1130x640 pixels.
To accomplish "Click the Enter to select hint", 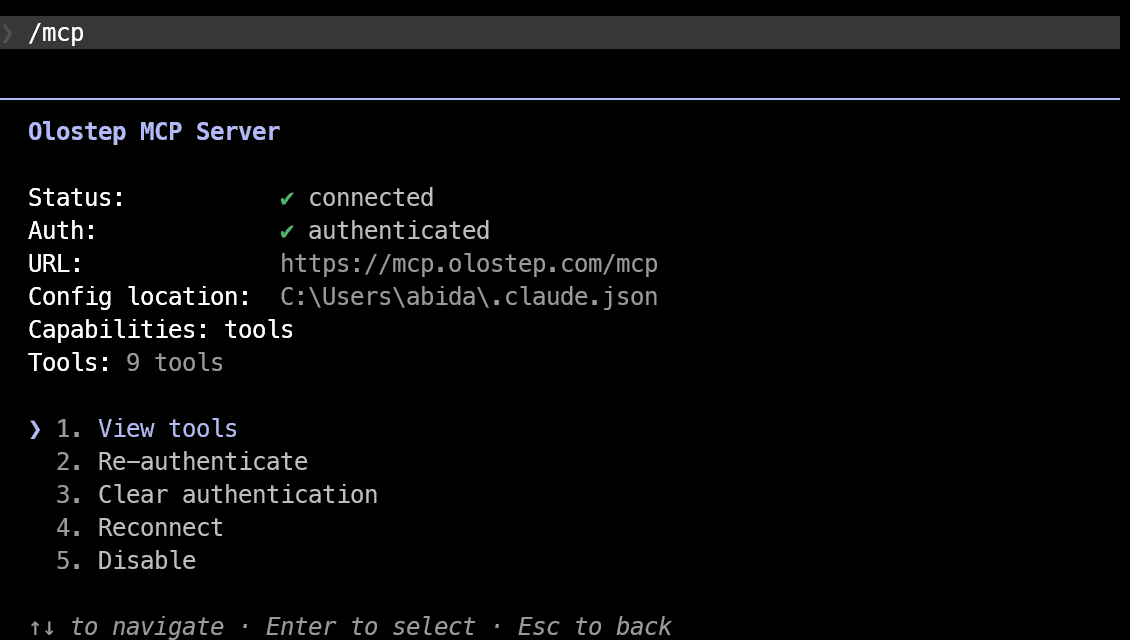I will pos(370,627).
